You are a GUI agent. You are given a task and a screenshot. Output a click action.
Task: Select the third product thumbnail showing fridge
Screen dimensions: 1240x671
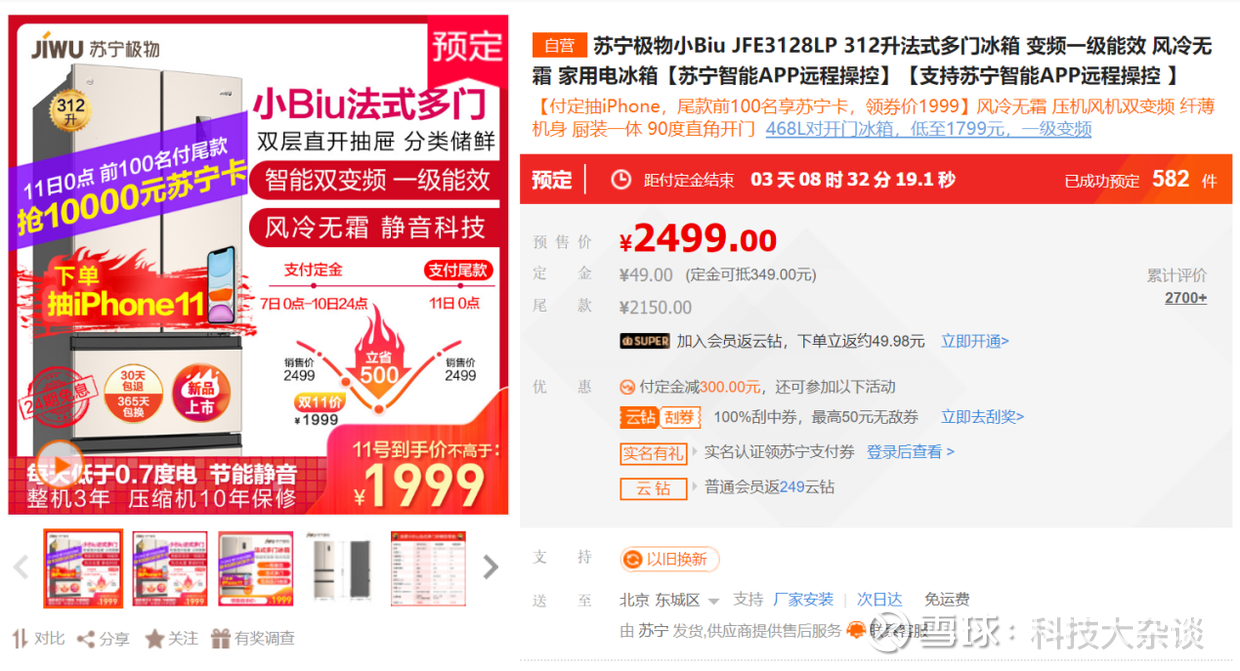pos(256,568)
